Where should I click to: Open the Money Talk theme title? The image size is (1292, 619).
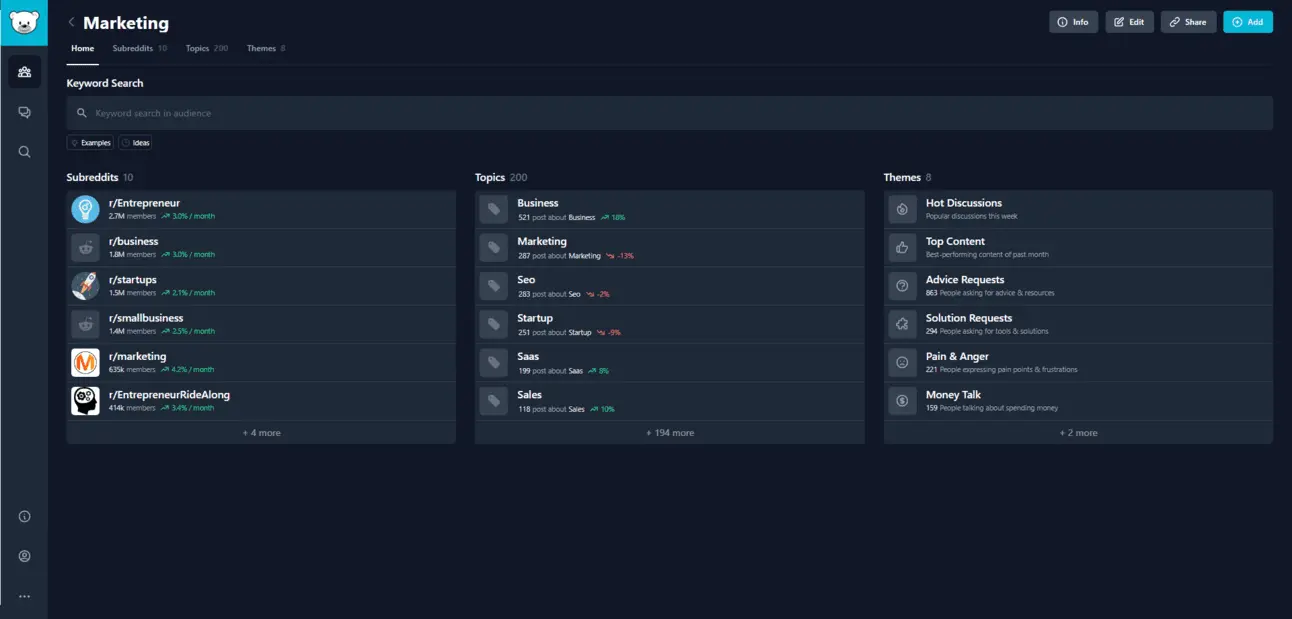[953, 395]
